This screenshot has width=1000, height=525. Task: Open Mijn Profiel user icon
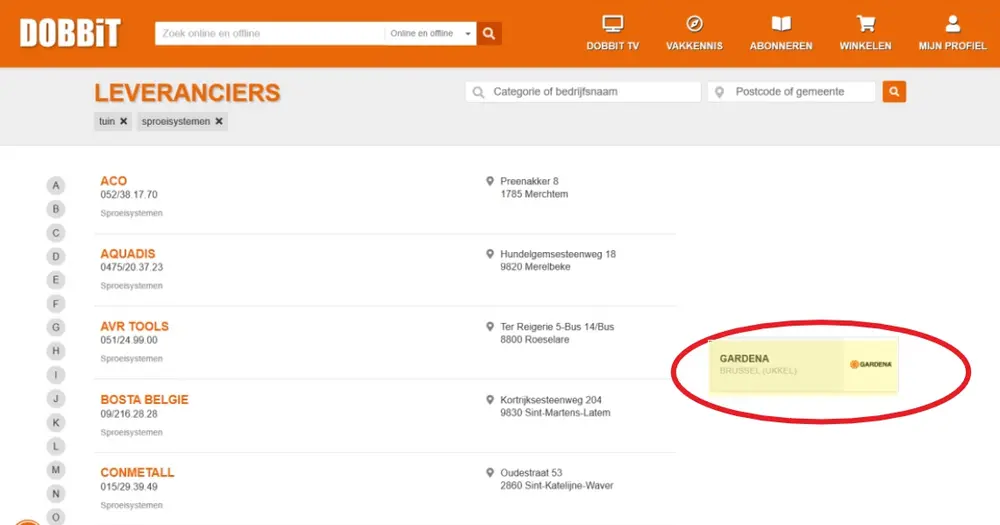[953, 24]
